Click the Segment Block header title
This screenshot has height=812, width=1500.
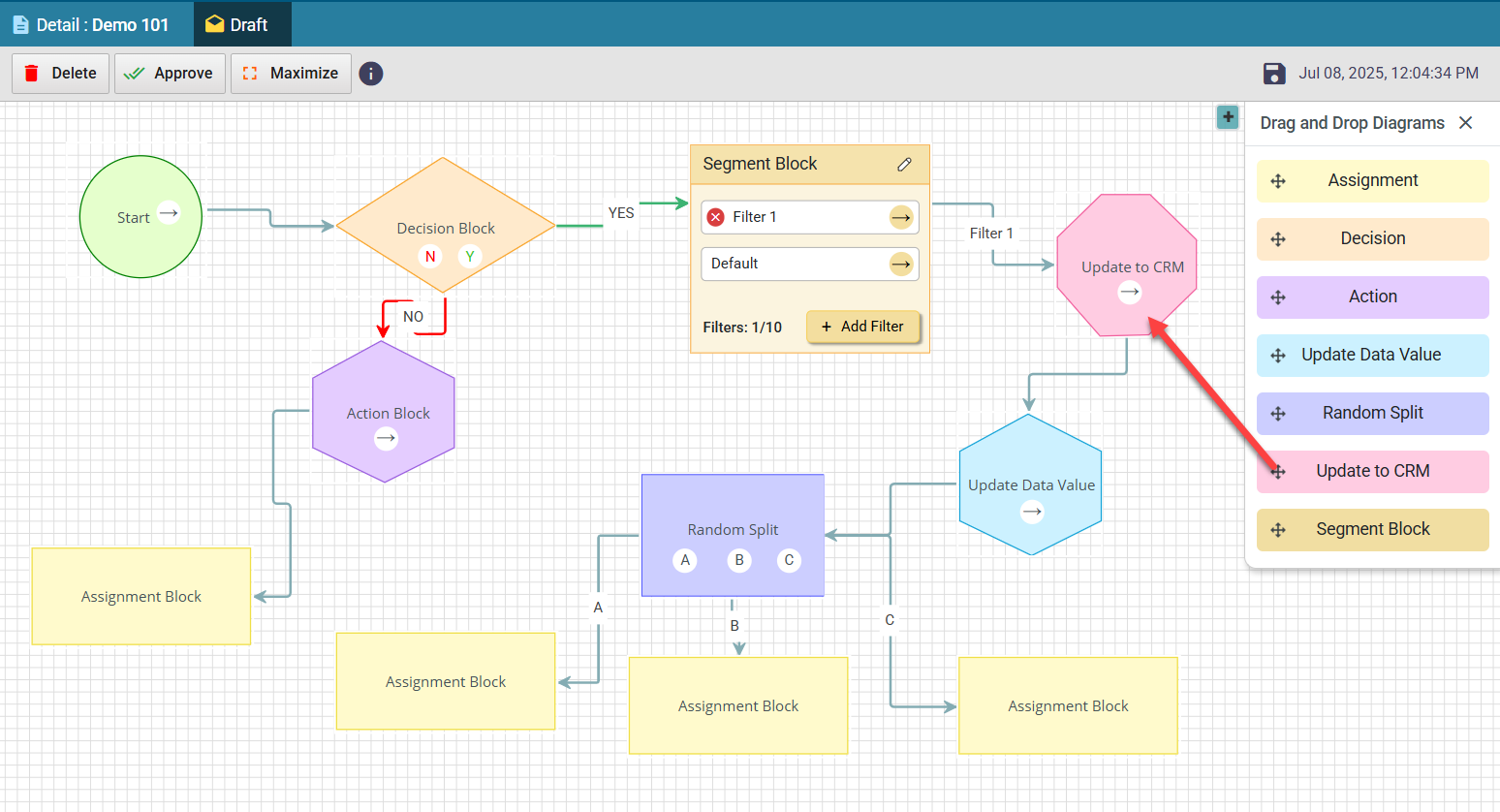[760, 164]
